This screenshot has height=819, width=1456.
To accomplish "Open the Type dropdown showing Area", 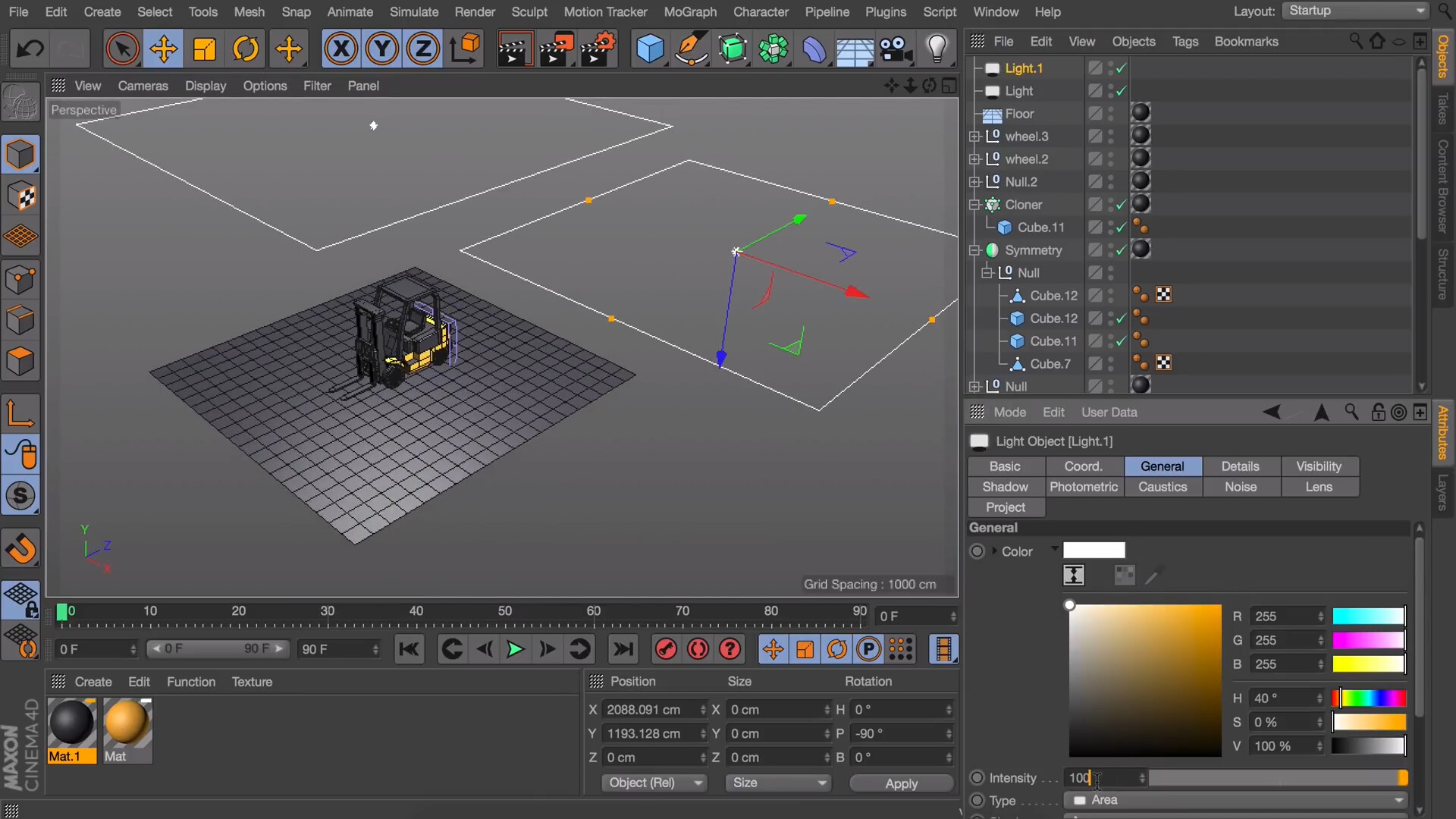I will pos(1236,800).
